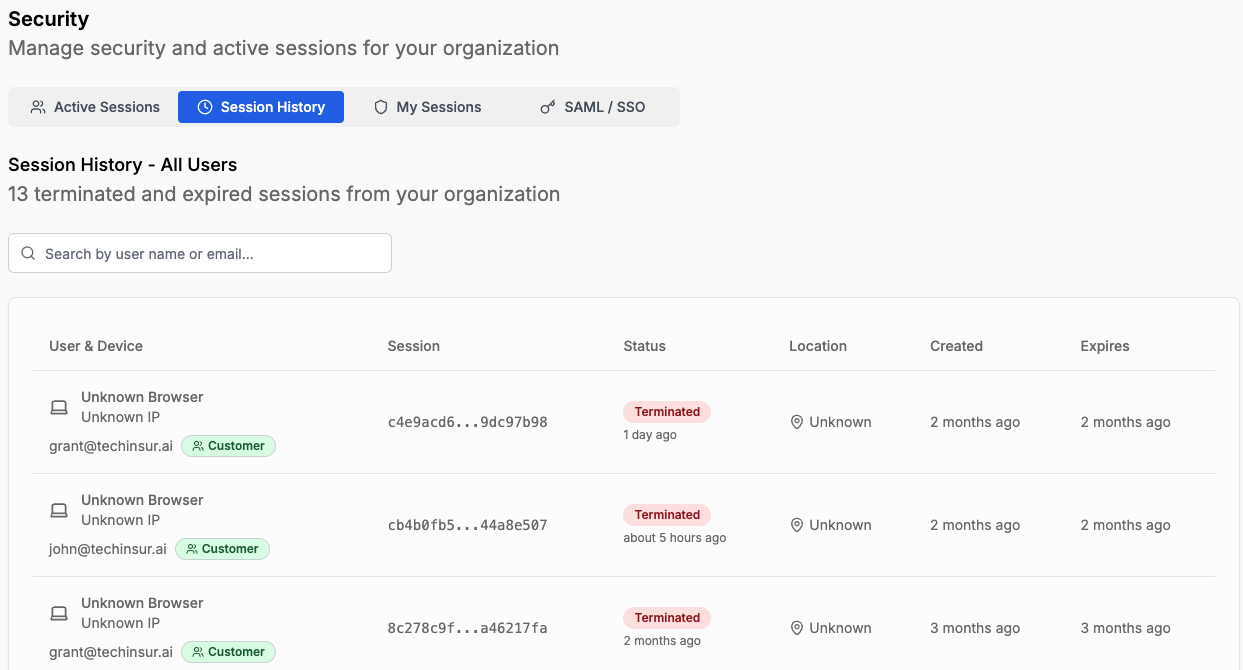Screen dimensions: 1243x670
Task: Switch to the My Sessions tab
Action: click(428, 107)
